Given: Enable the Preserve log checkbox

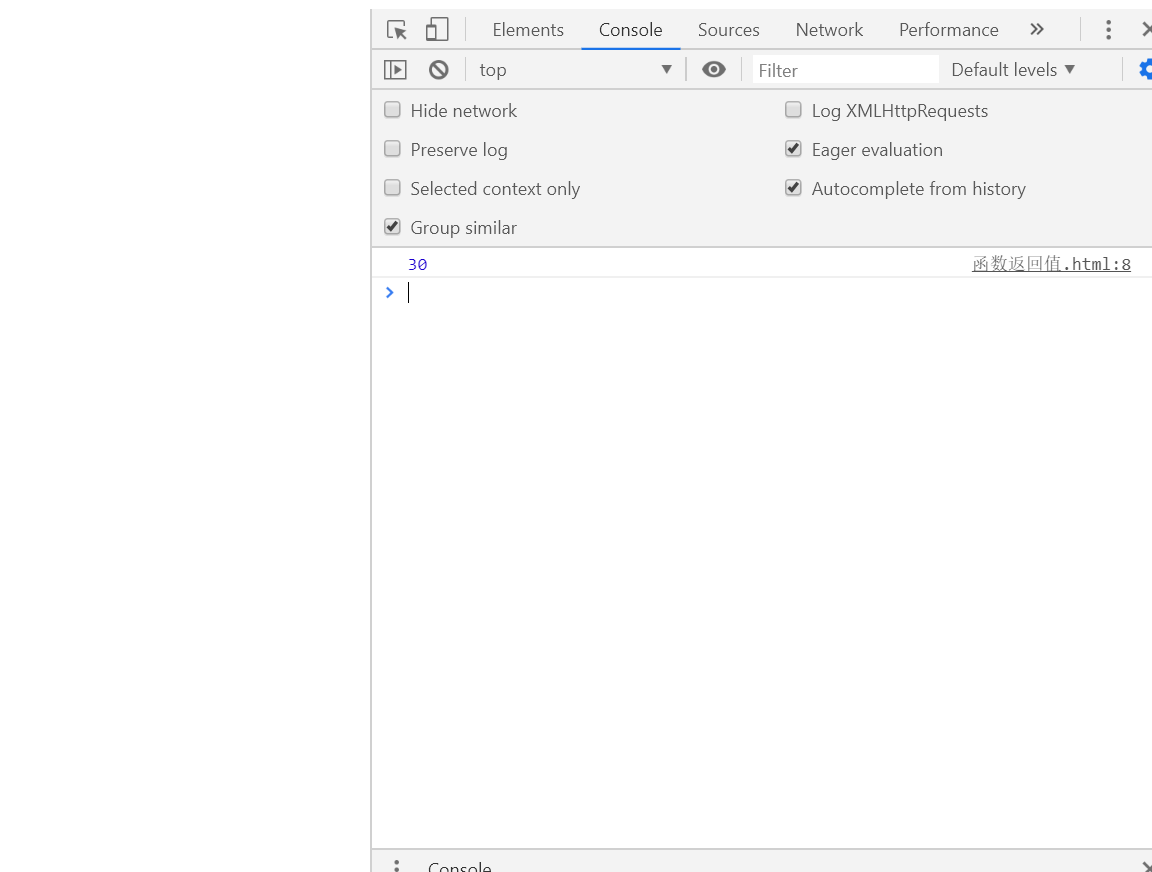Looking at the screenshot, I should click(x=392, y=149).
